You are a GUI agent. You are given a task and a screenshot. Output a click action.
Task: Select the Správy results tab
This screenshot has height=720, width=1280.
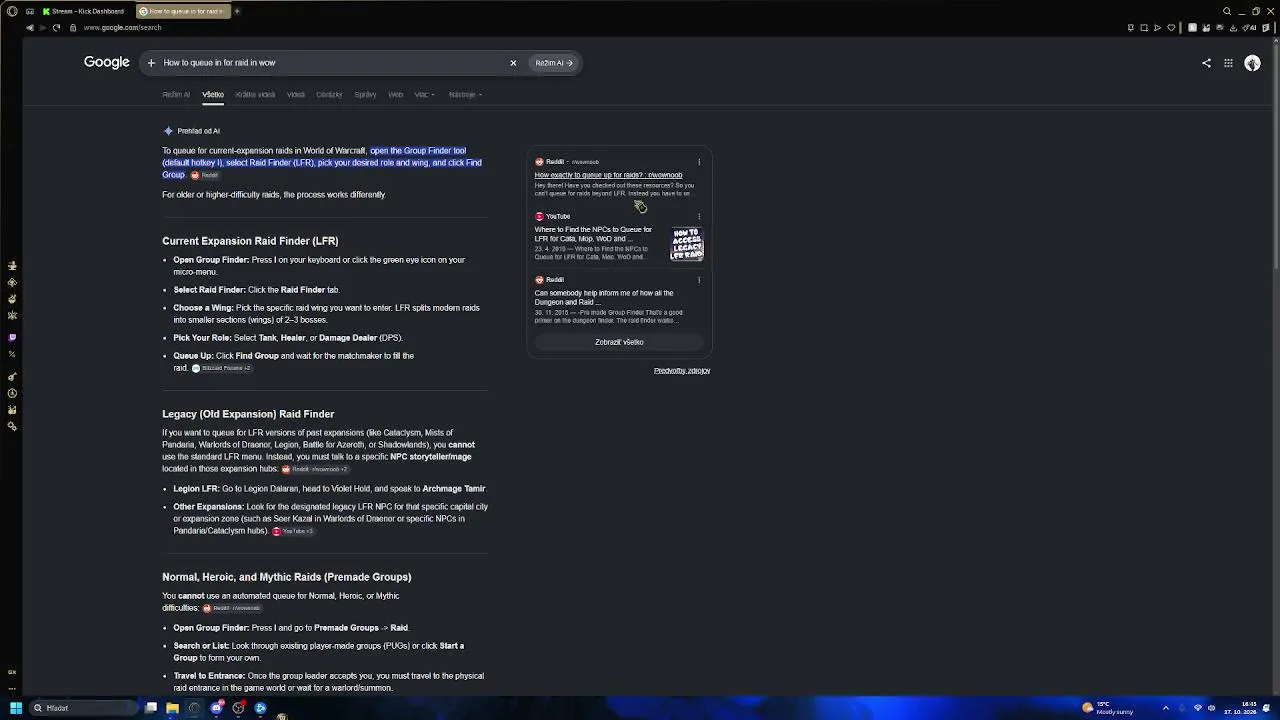pos(365,95)
